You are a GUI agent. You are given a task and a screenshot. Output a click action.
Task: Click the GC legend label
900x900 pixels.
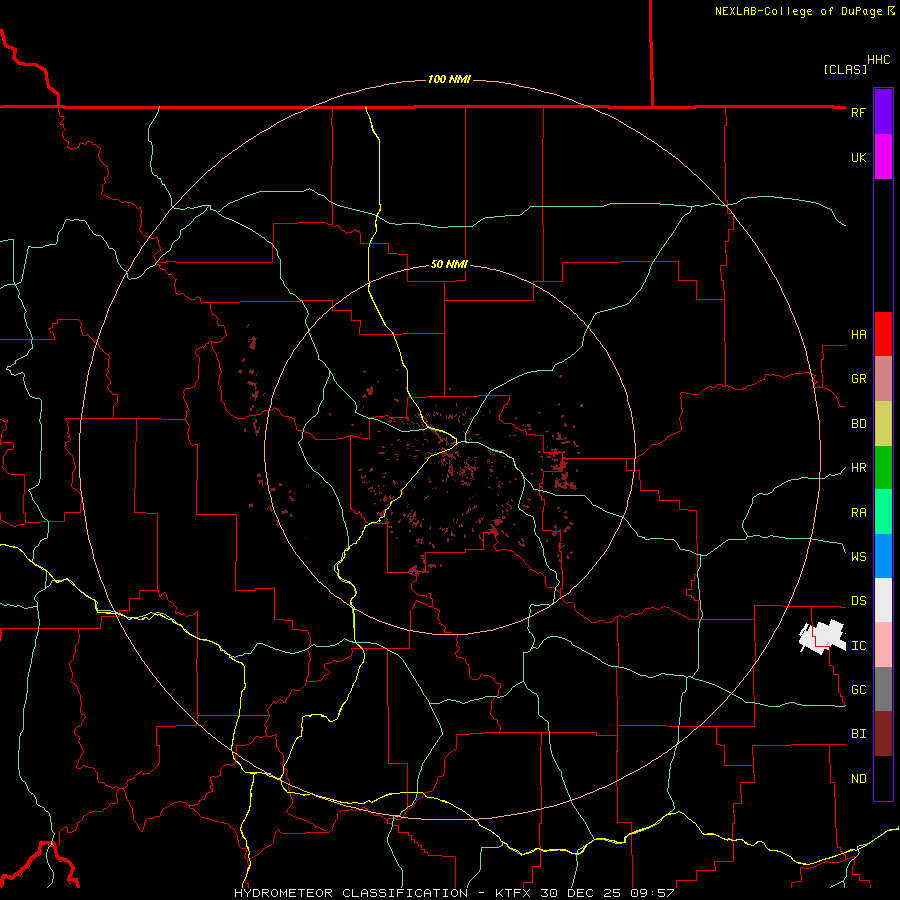coord(858,690)
